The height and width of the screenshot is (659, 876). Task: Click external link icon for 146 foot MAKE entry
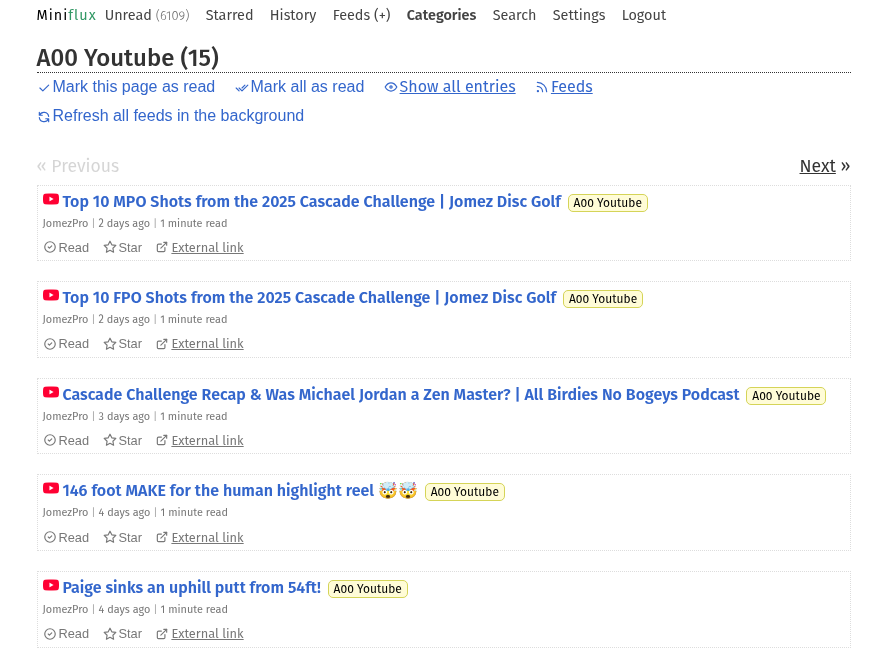162,538
